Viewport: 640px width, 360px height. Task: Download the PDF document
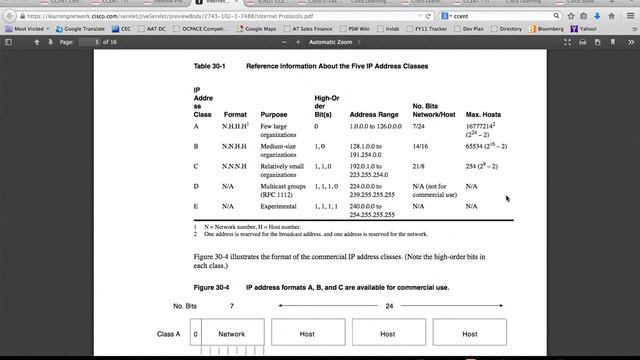[598, 42]
